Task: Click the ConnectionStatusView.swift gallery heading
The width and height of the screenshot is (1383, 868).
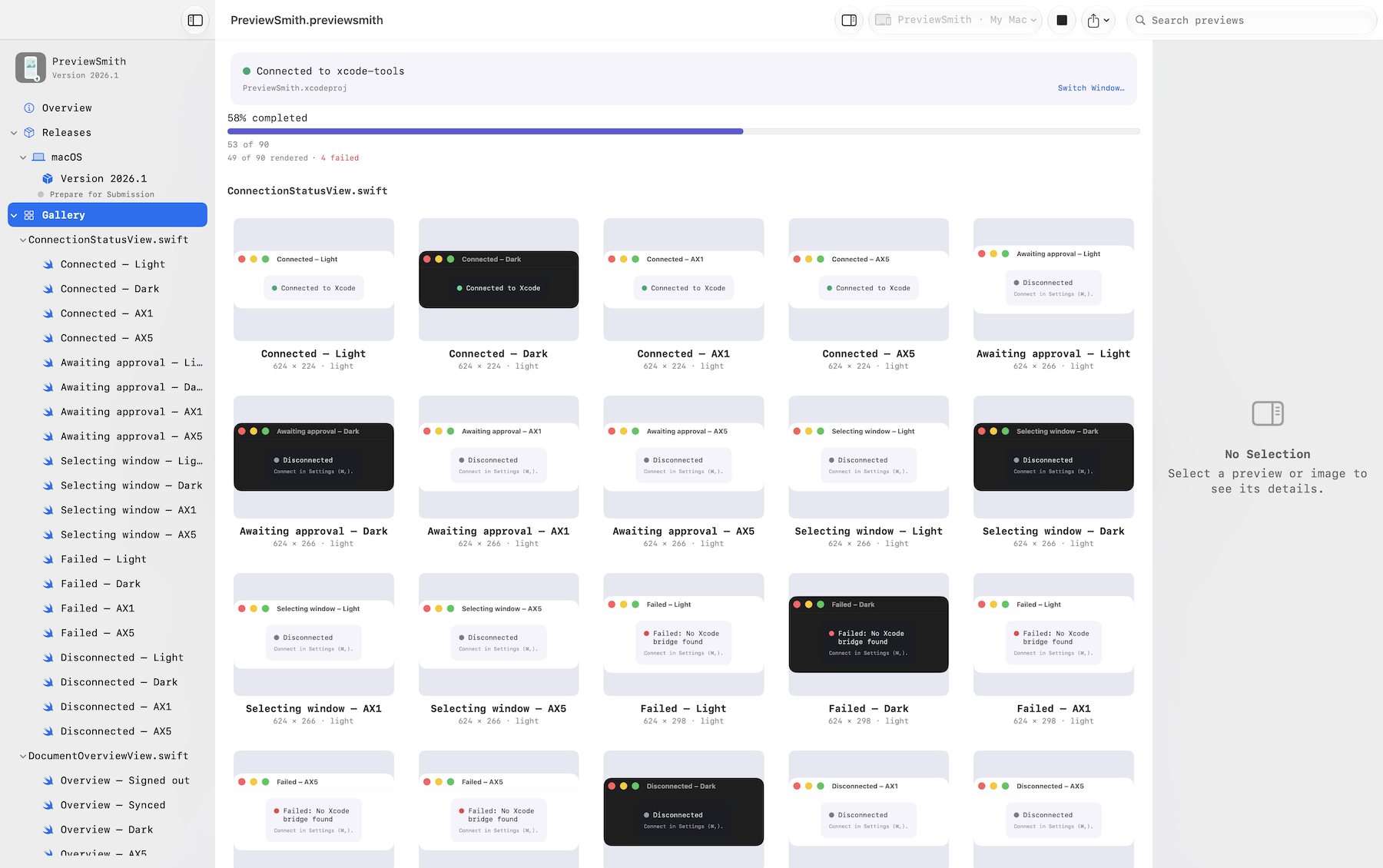Action: (x=307, y=191)
